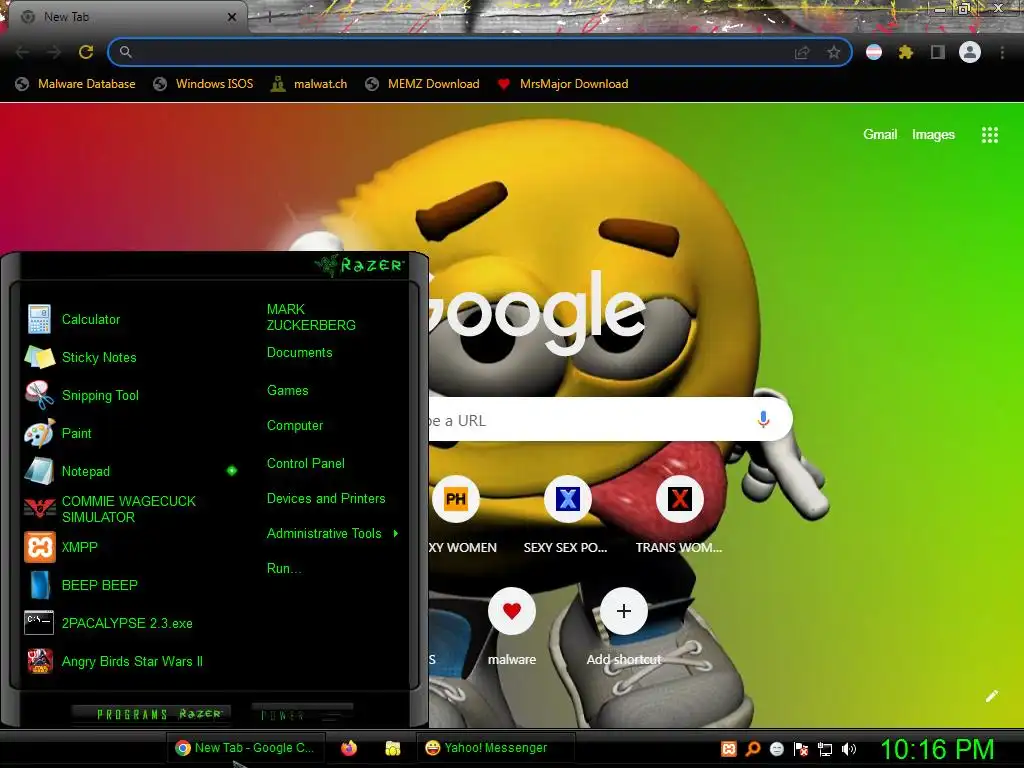This screenshot has width=1024, height=768.
Task: Run 2PACALYPSE 2.3.exe console icon
Action: (39, 622)
